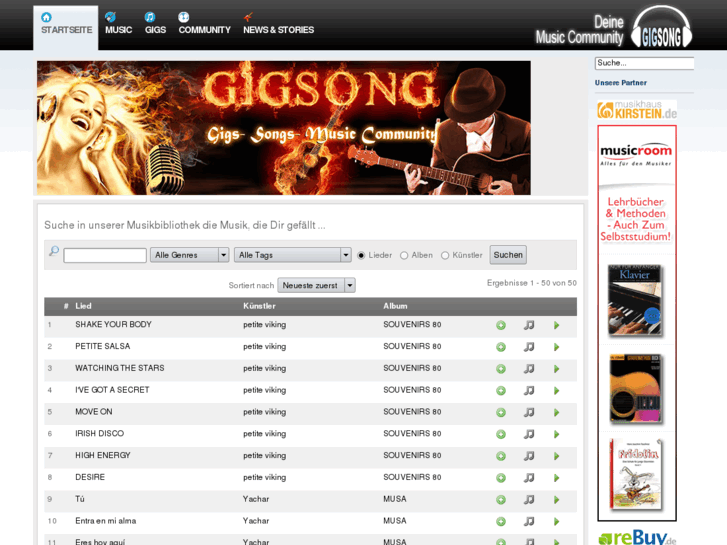Click music note icon for MOVE ON
Viewport: 727px width, 545px height.
(x=529, y=412)
